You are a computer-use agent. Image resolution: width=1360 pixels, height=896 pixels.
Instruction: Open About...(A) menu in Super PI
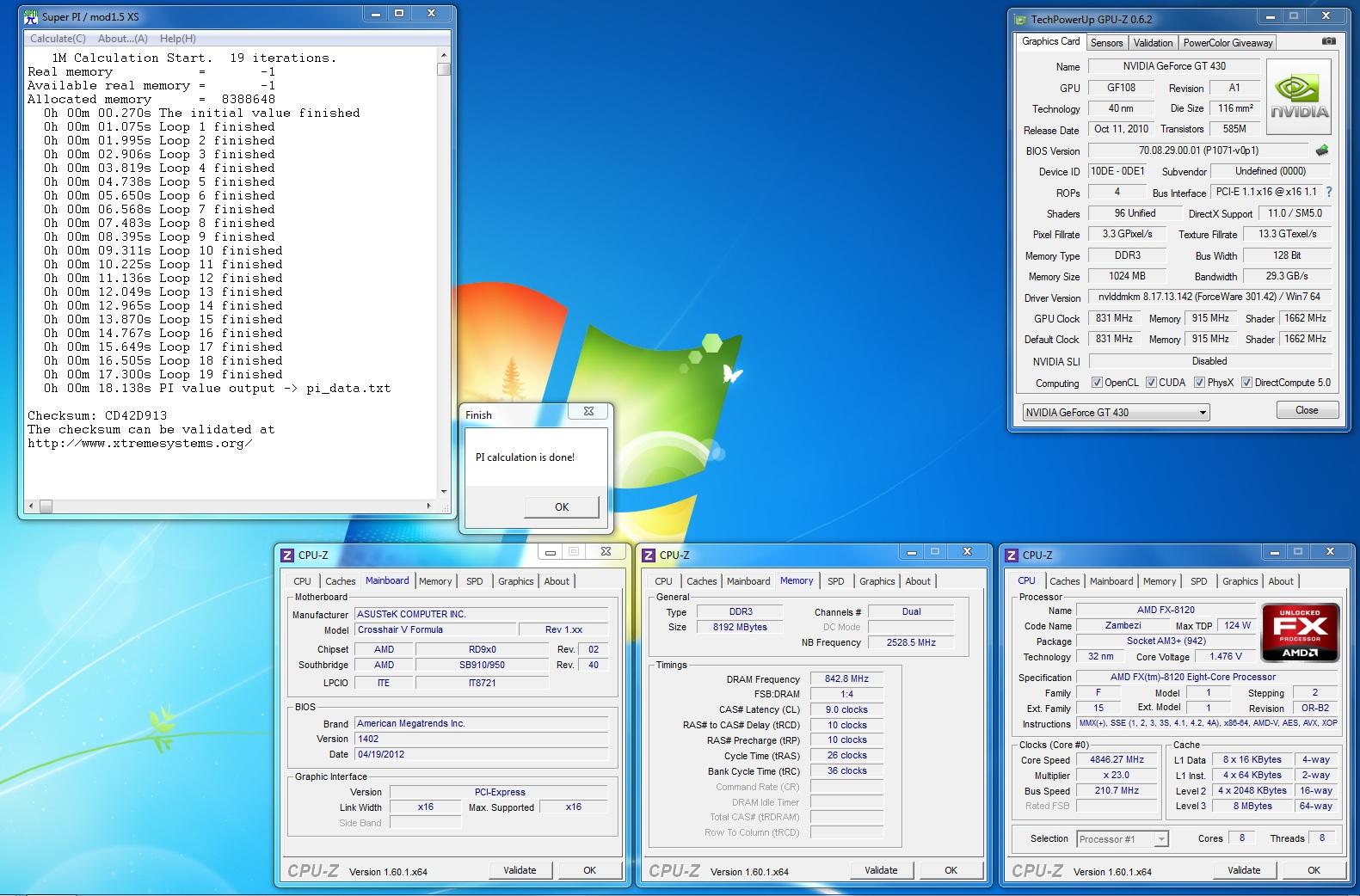point(123,39)
